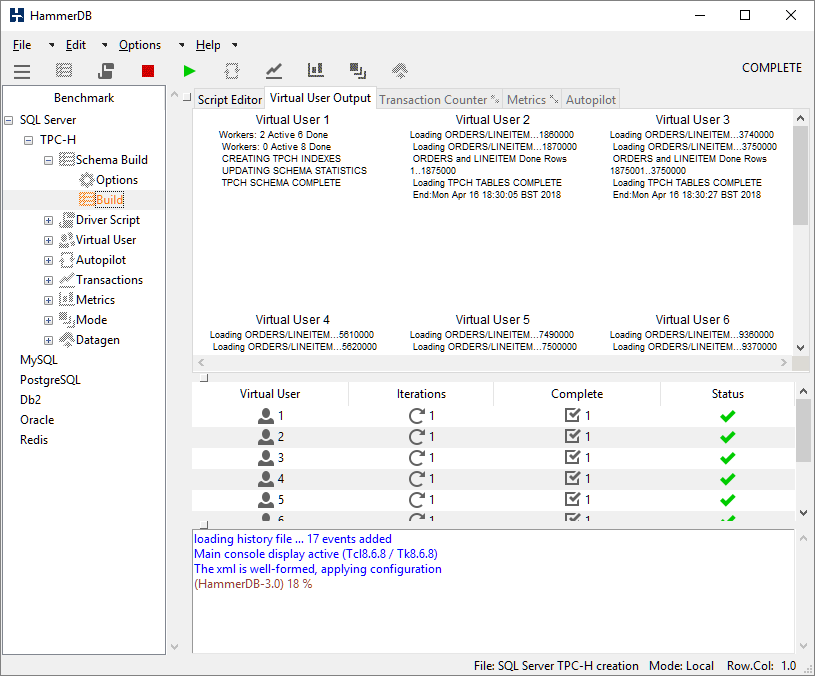Select the orange Build tree item

(x=101, y=200)
